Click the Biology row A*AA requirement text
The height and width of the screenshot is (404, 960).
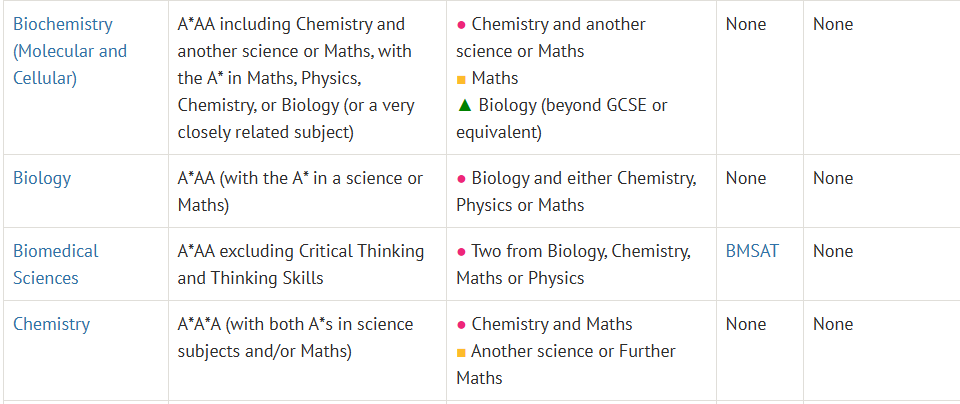pos(300,192)
